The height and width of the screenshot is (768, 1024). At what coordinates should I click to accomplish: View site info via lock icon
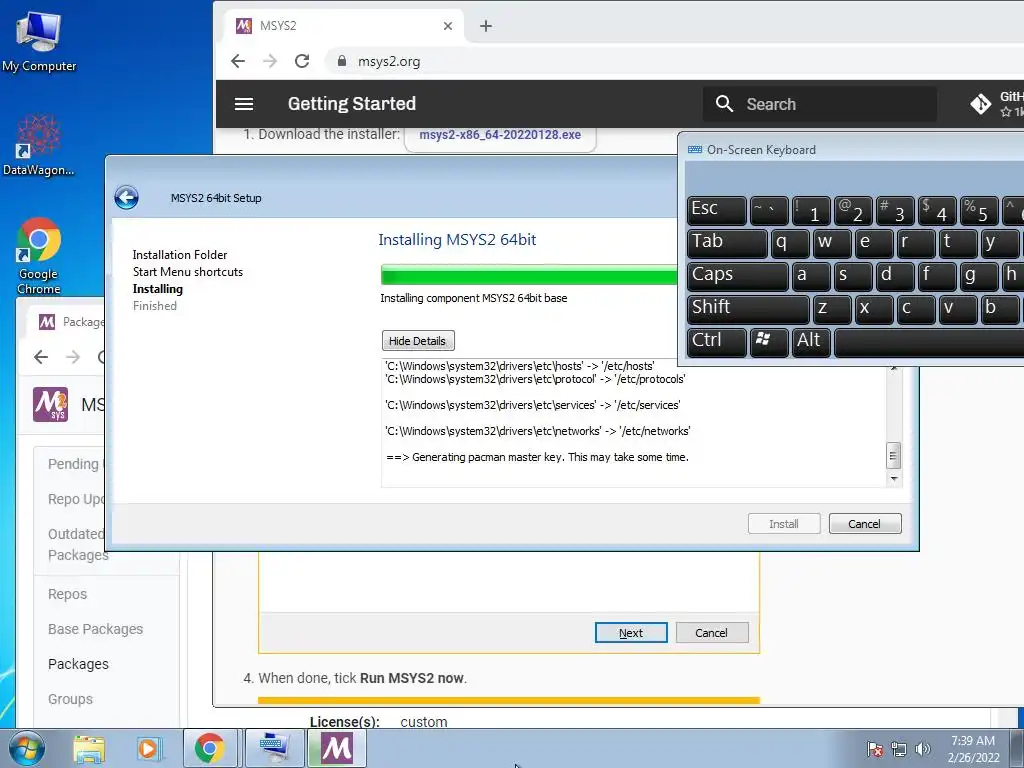coord(342,61)
